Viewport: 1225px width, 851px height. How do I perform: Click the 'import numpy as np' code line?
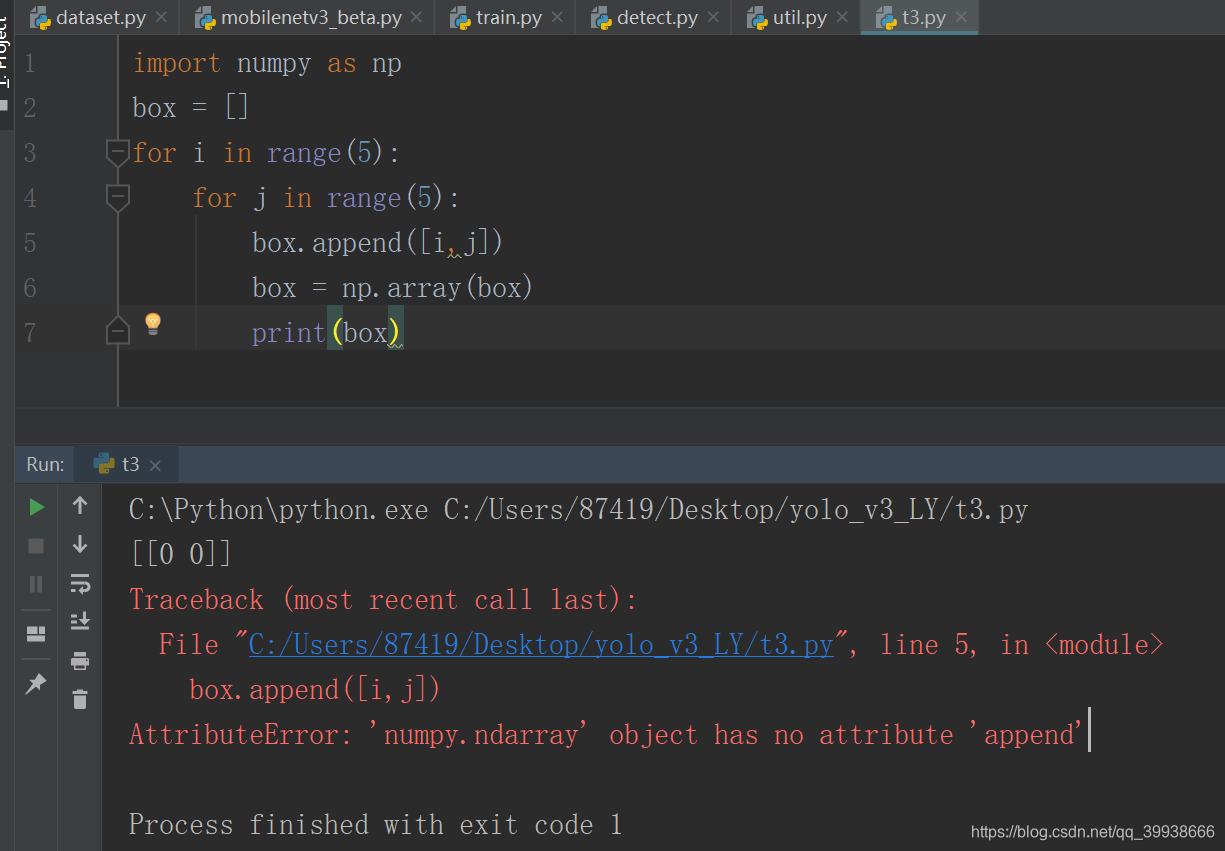[267, 63]
